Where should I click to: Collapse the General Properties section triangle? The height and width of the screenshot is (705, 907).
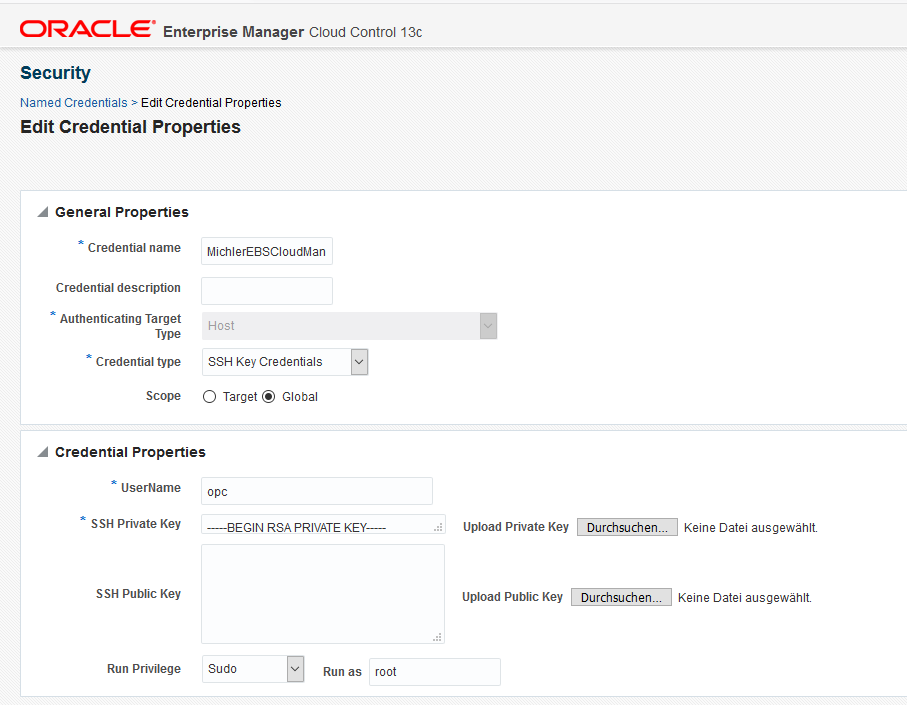tap(43, 212)
